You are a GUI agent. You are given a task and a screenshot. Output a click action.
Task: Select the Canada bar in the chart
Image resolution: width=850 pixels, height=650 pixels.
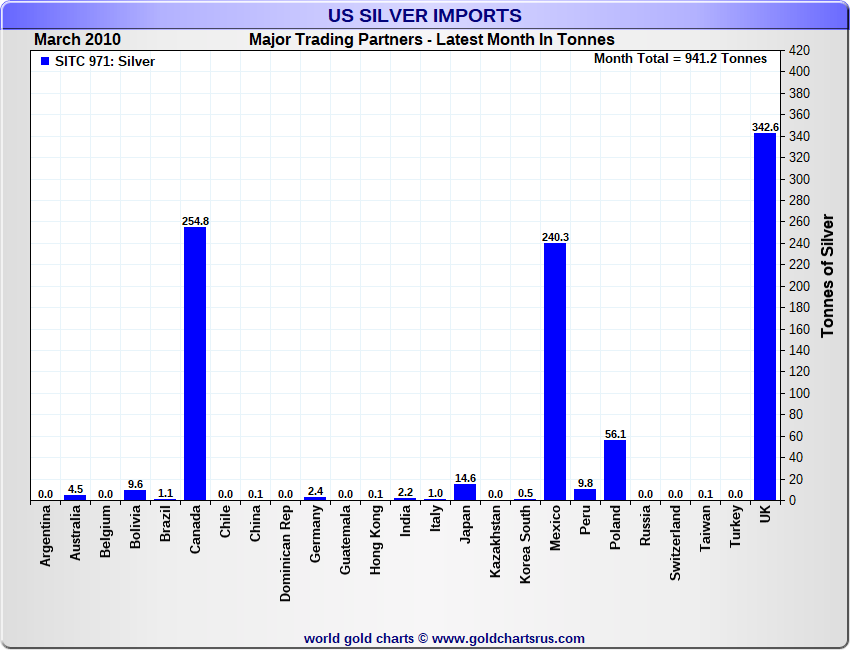(195, 363)
